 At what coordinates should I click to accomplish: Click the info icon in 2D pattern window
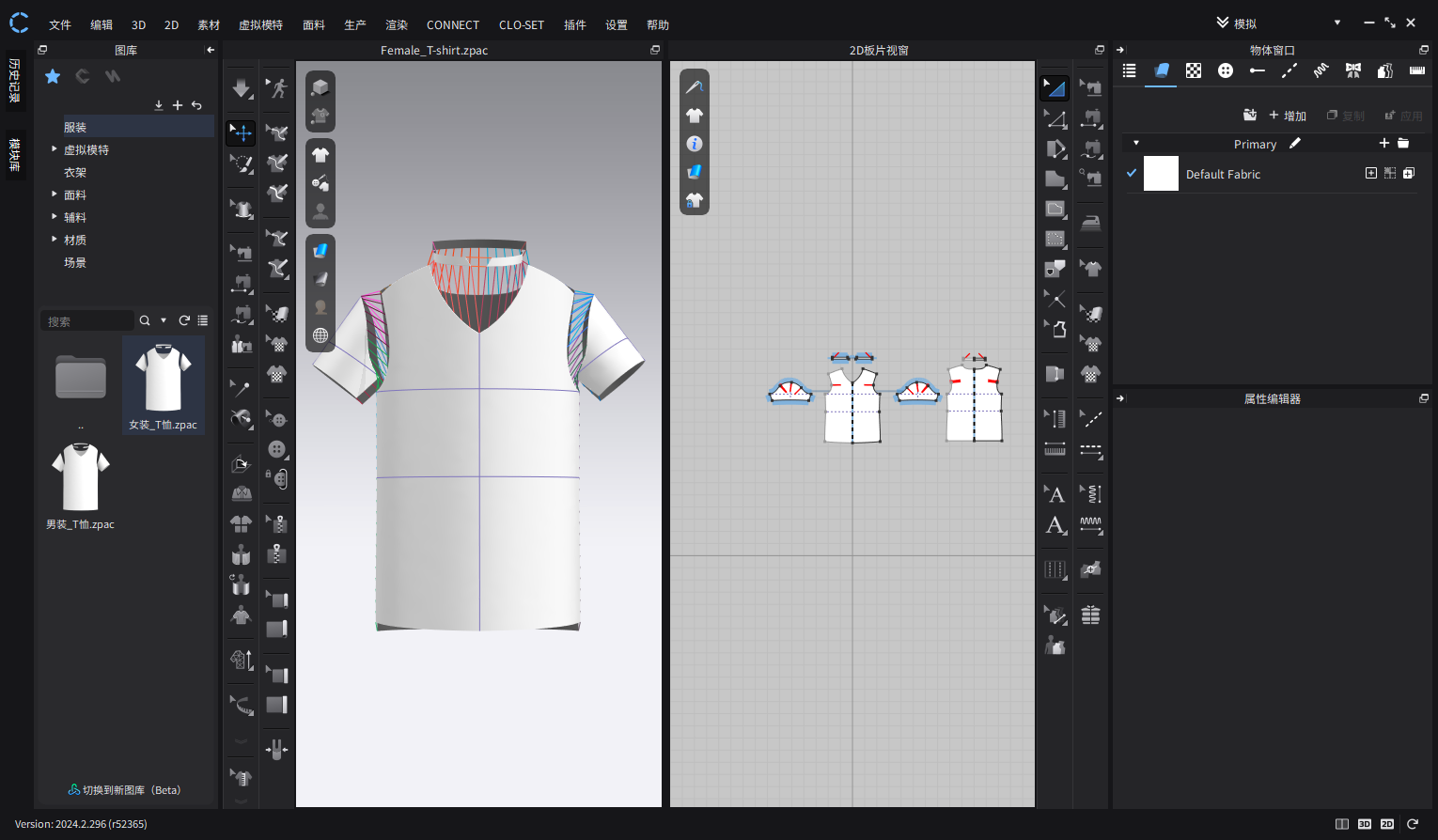tap(695, 144)
